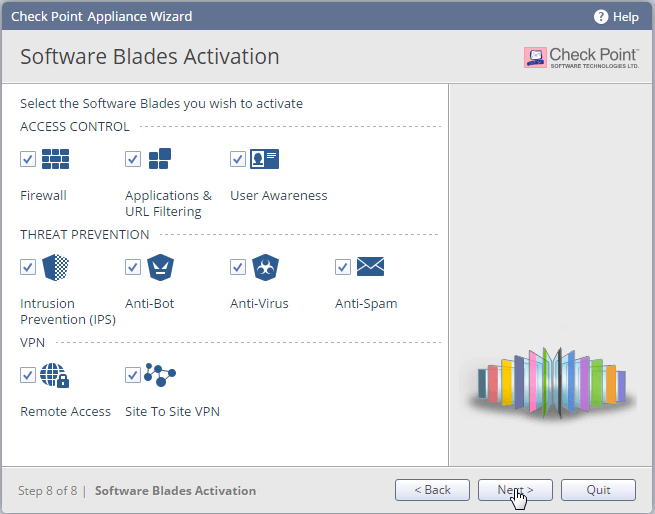Disable the Intrusion Prevention (IPS) checkbox
This screenshot has width=655, height=514.
tap(28, 267)
